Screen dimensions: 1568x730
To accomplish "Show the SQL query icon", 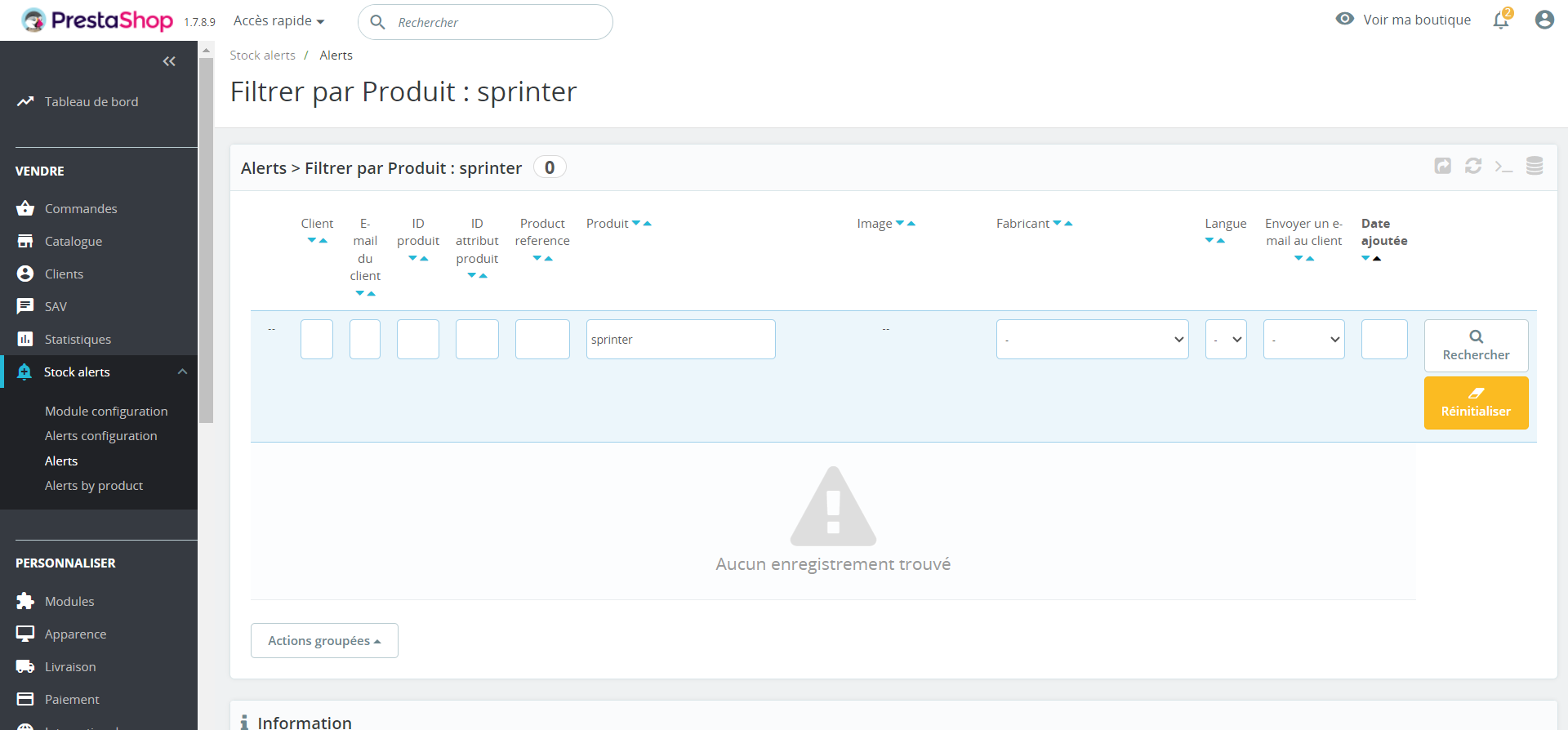I will 1503,167.
